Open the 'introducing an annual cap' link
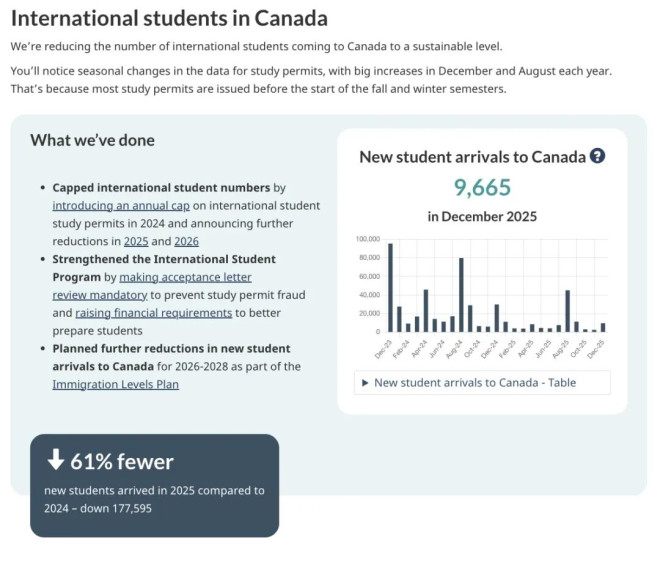660x562 pixels. (118, 205)
